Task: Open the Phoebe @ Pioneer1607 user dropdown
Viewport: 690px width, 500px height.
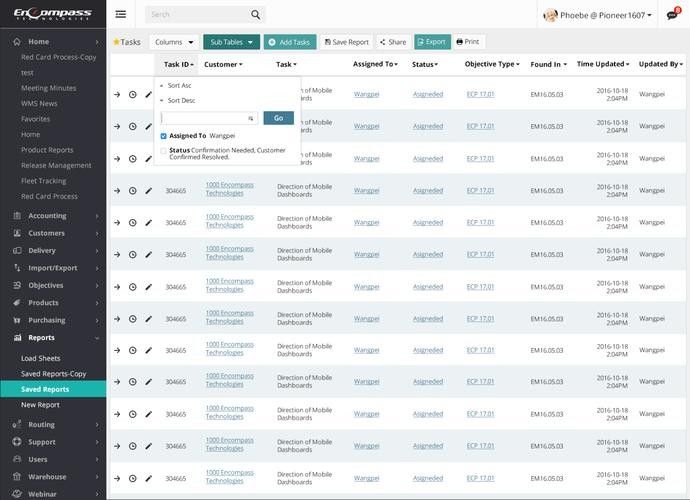Action: [598, 15]
